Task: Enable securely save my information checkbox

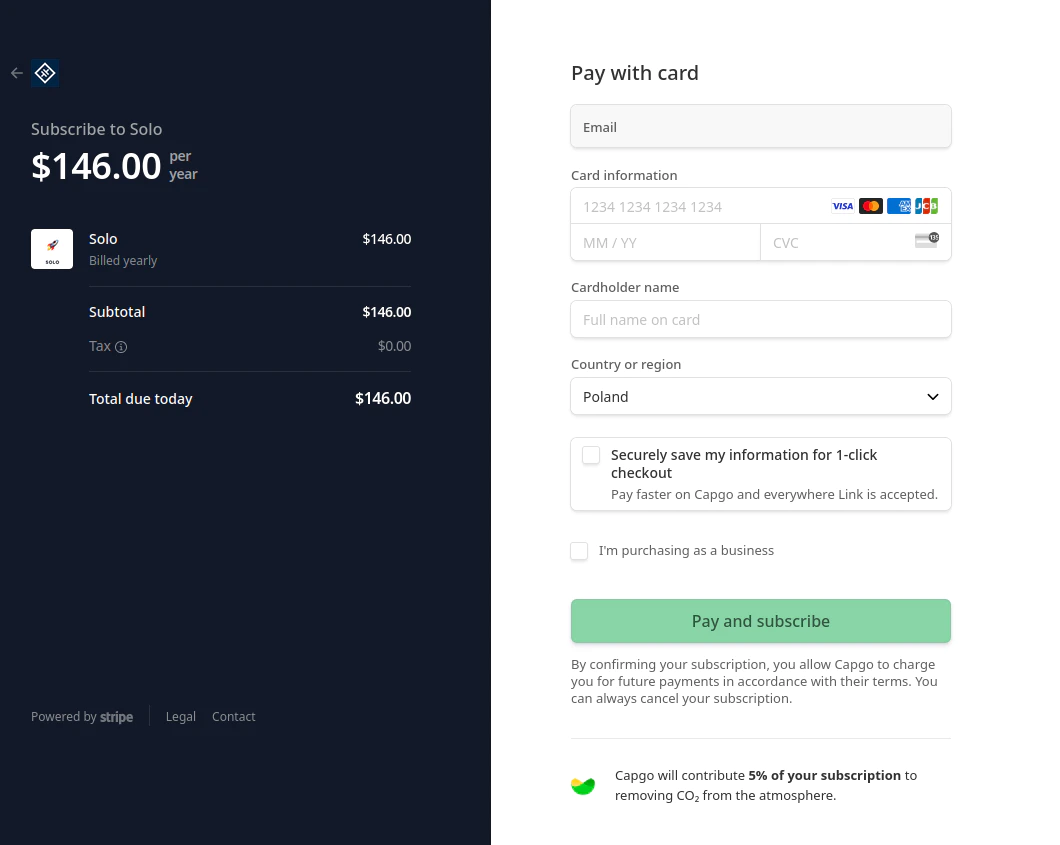Action: pyautogui.click(x=591, y=456)
